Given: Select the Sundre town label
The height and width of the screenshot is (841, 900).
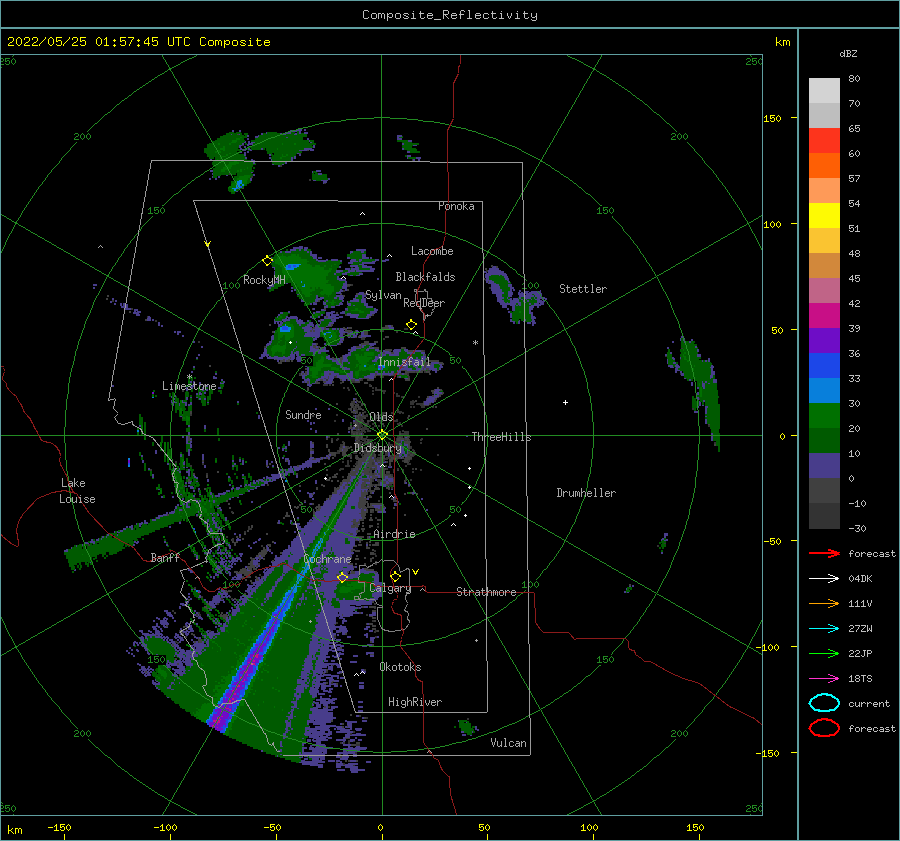Looking at the screenshot, I should pos(303,414).
